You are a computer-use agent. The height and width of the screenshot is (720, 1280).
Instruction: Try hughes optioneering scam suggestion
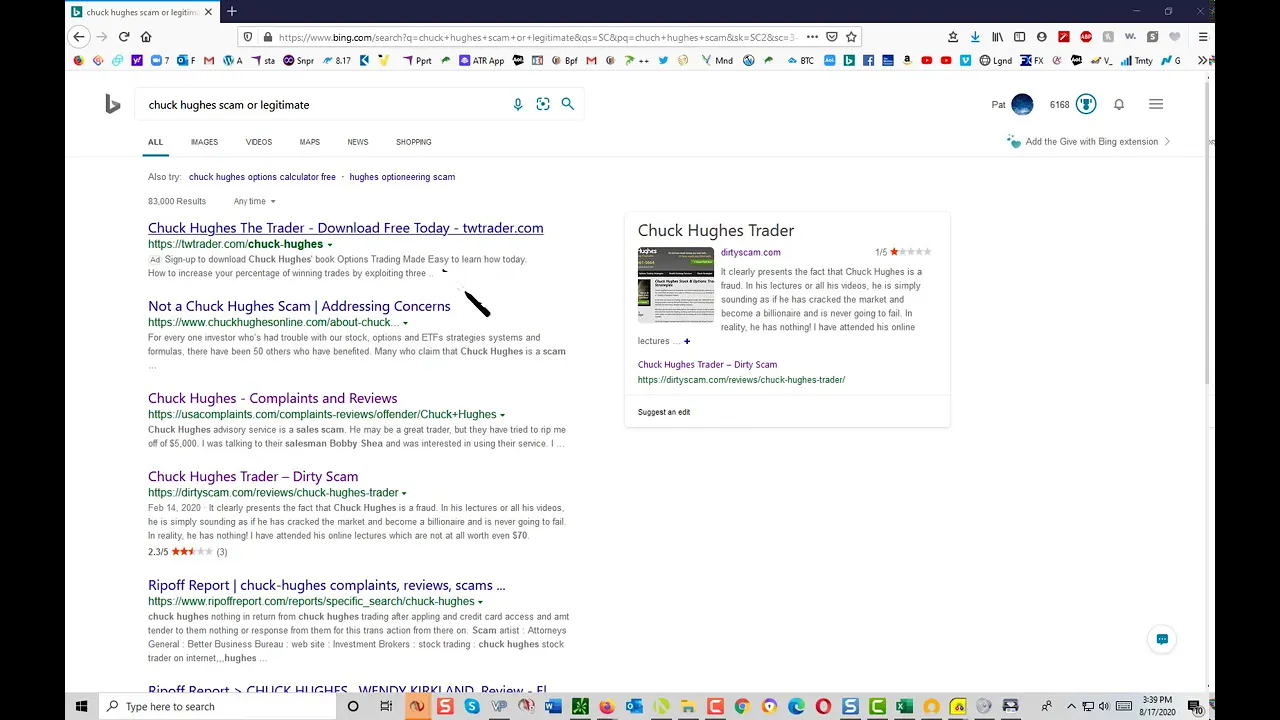(402, 177)
